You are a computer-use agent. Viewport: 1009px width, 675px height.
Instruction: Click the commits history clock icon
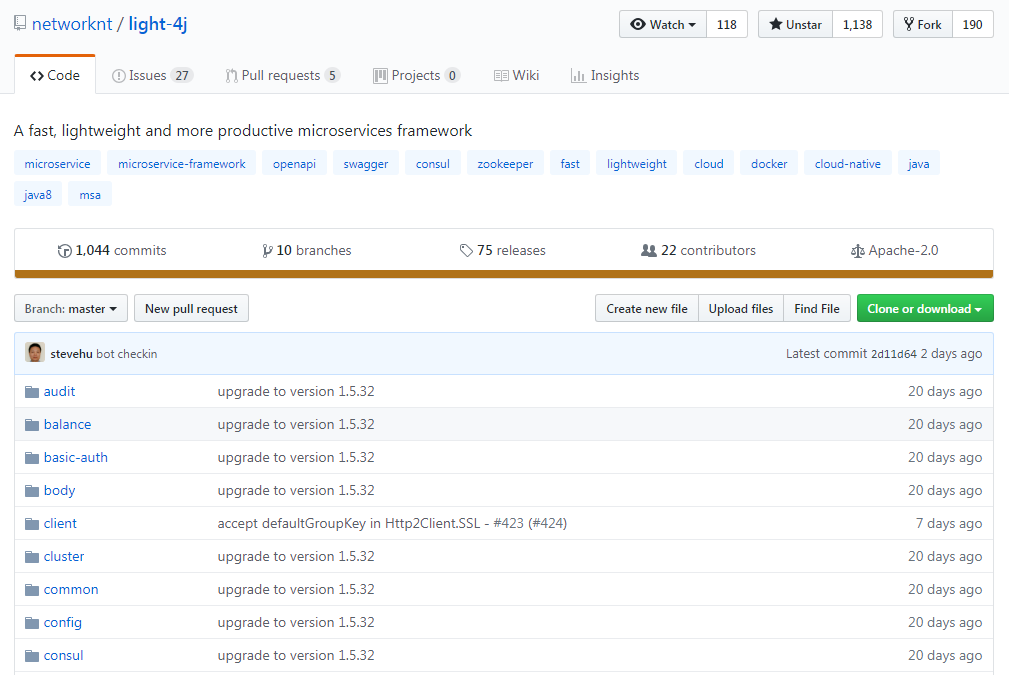pos(65,251)
